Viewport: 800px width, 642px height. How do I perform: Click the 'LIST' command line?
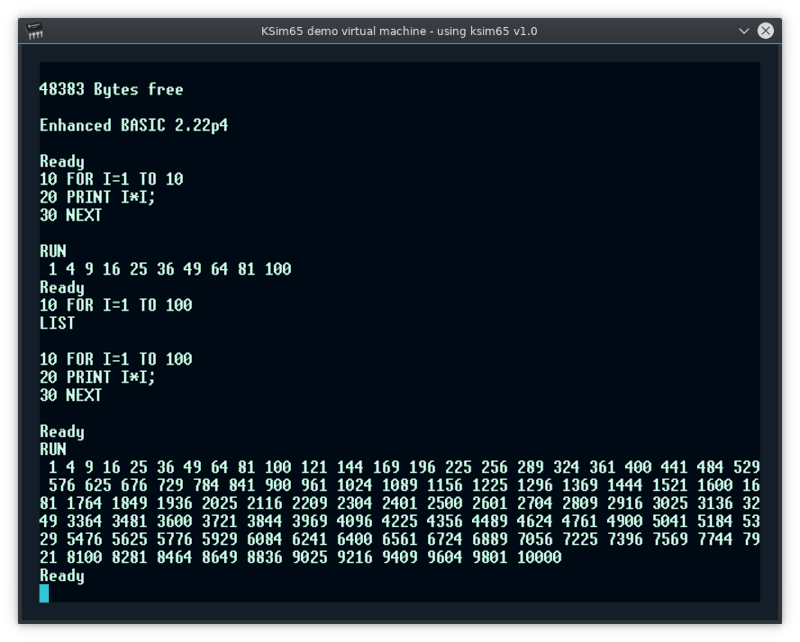pos(57,323)
